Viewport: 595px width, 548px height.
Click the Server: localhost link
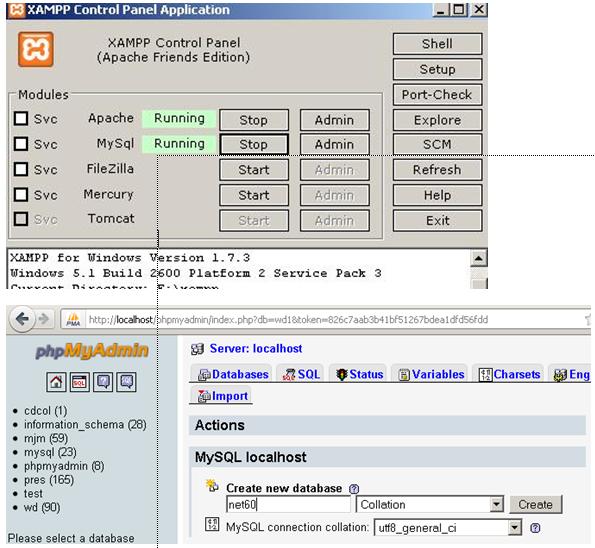point(256,348)
